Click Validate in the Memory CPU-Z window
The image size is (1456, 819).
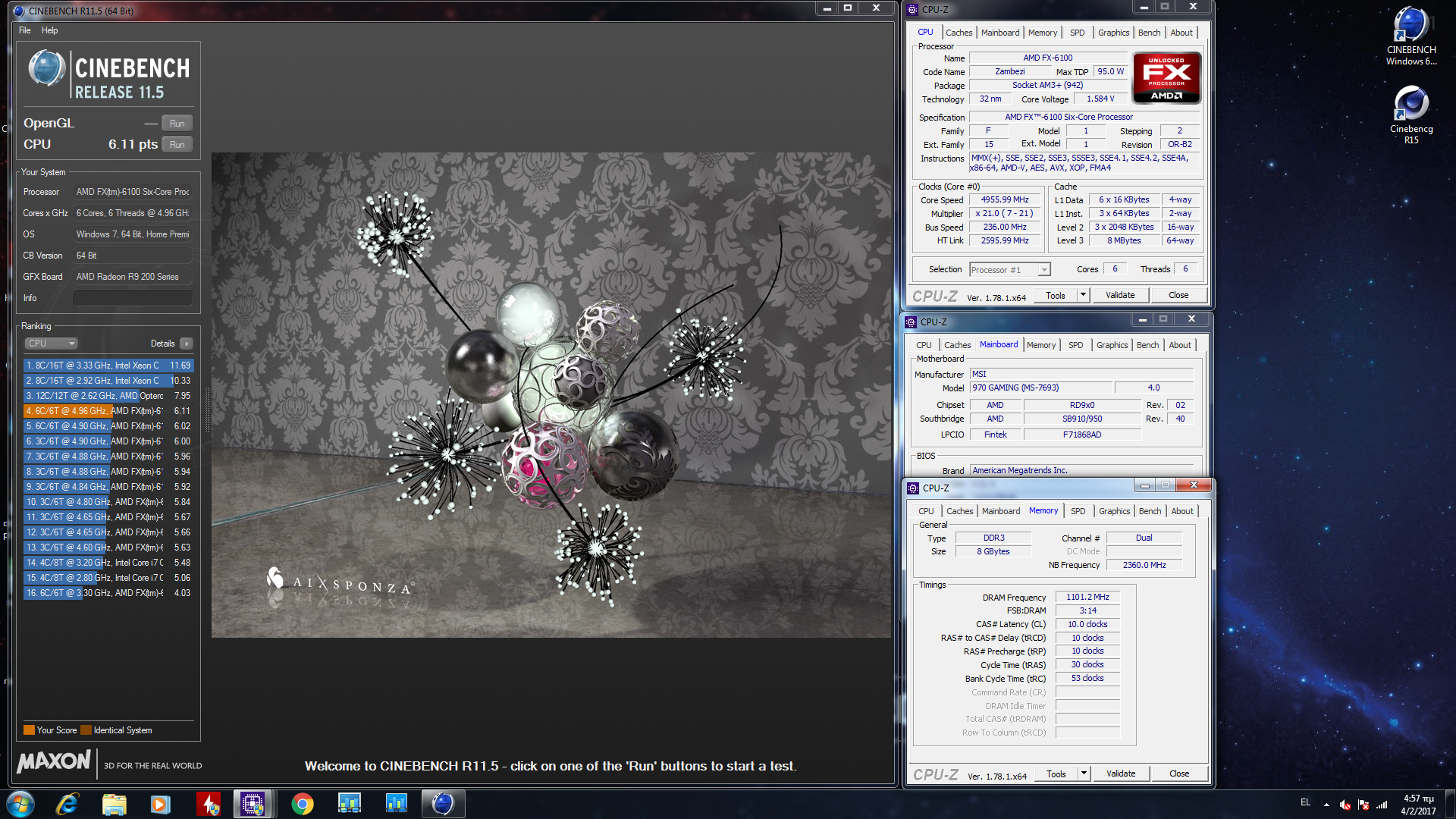(x=1121, y=774)
